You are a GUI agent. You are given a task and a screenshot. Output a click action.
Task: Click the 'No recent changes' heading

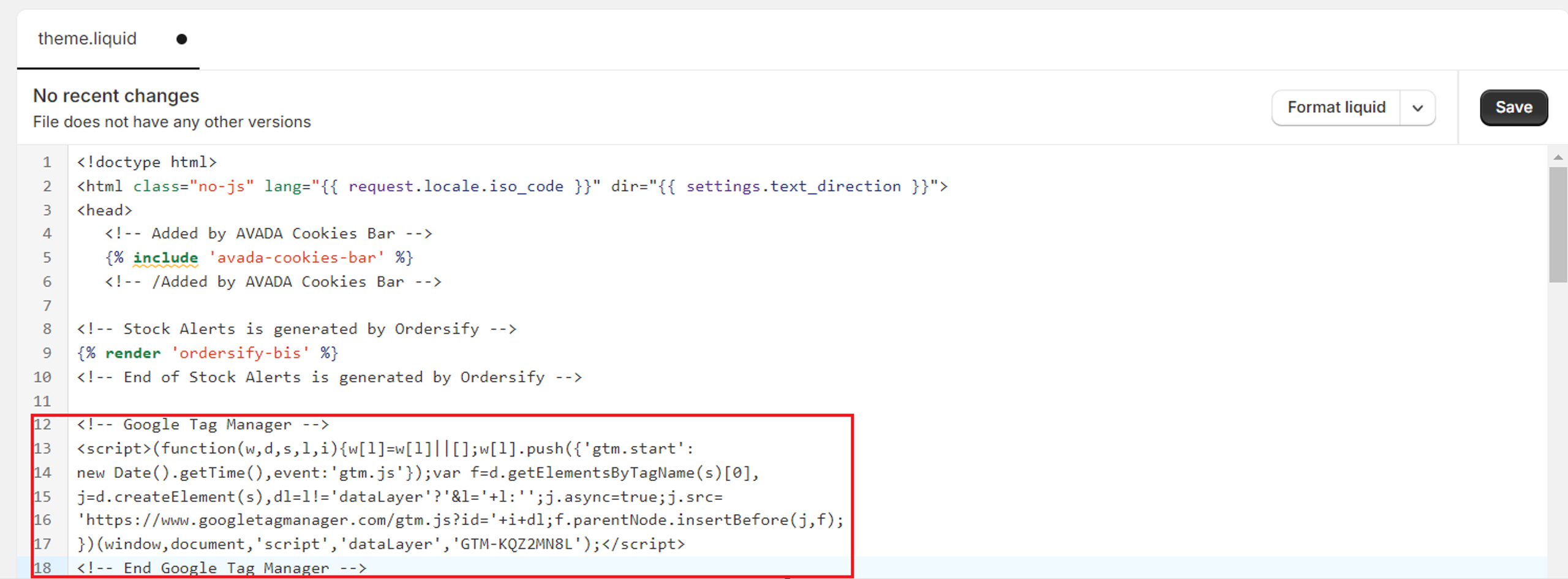116,96
